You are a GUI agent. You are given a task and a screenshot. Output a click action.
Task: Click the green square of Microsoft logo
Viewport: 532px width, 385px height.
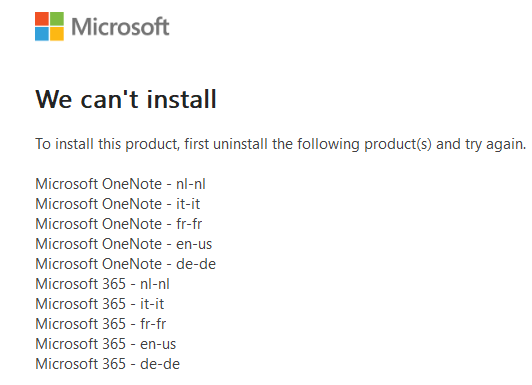click(57, 19)
